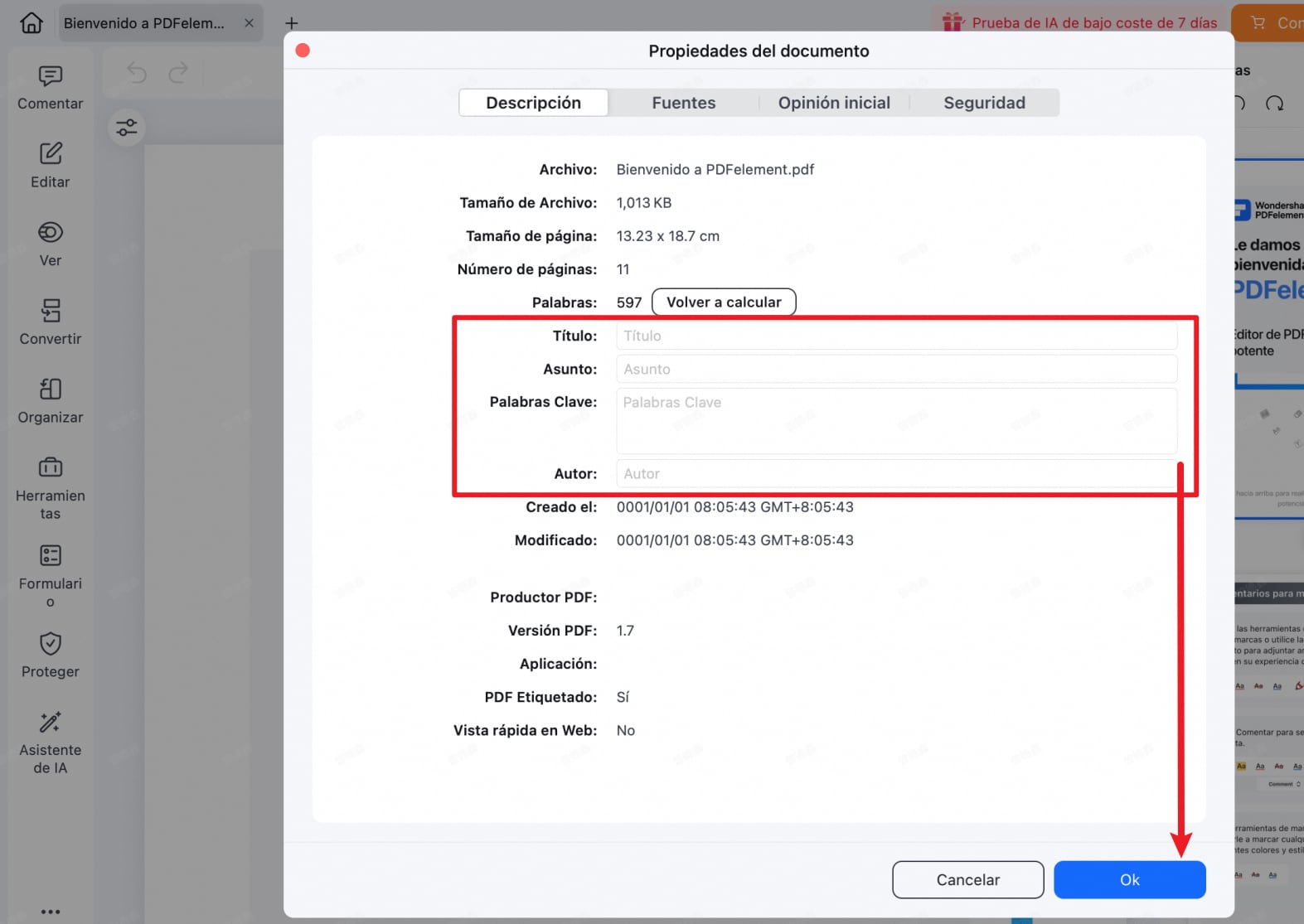
Task: Redo the last action
Action: (x=177, y=73)
